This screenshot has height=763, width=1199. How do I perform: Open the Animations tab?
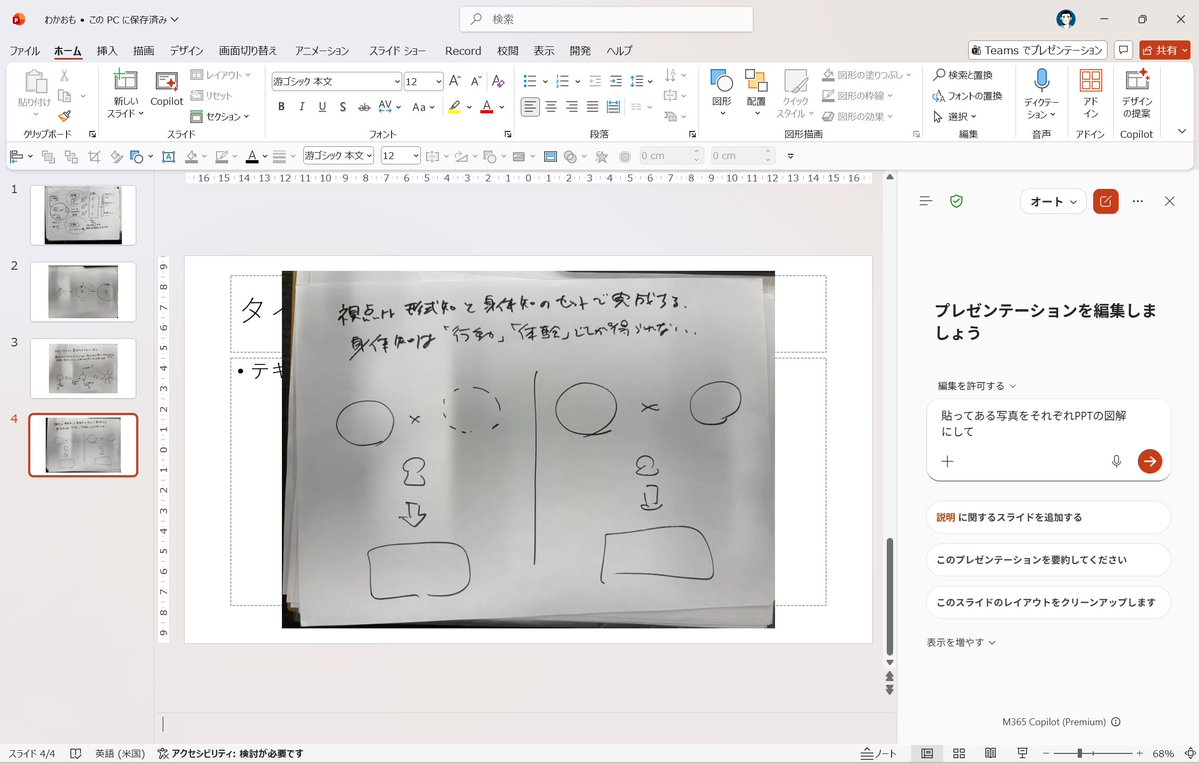tap(322, 50)
